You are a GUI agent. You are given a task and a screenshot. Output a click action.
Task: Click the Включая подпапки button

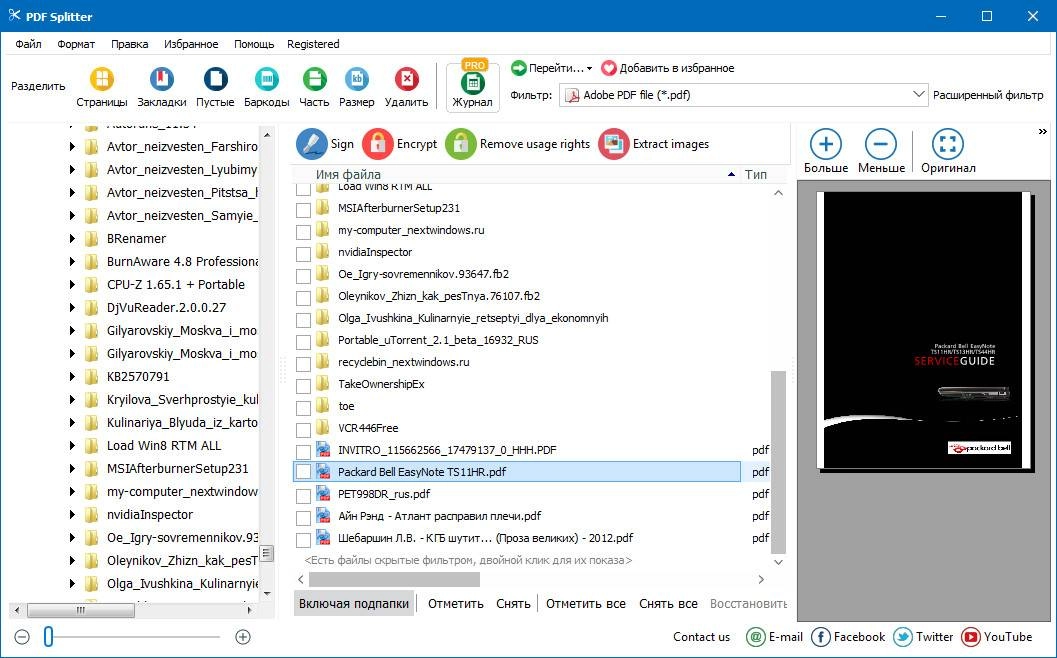355,603
